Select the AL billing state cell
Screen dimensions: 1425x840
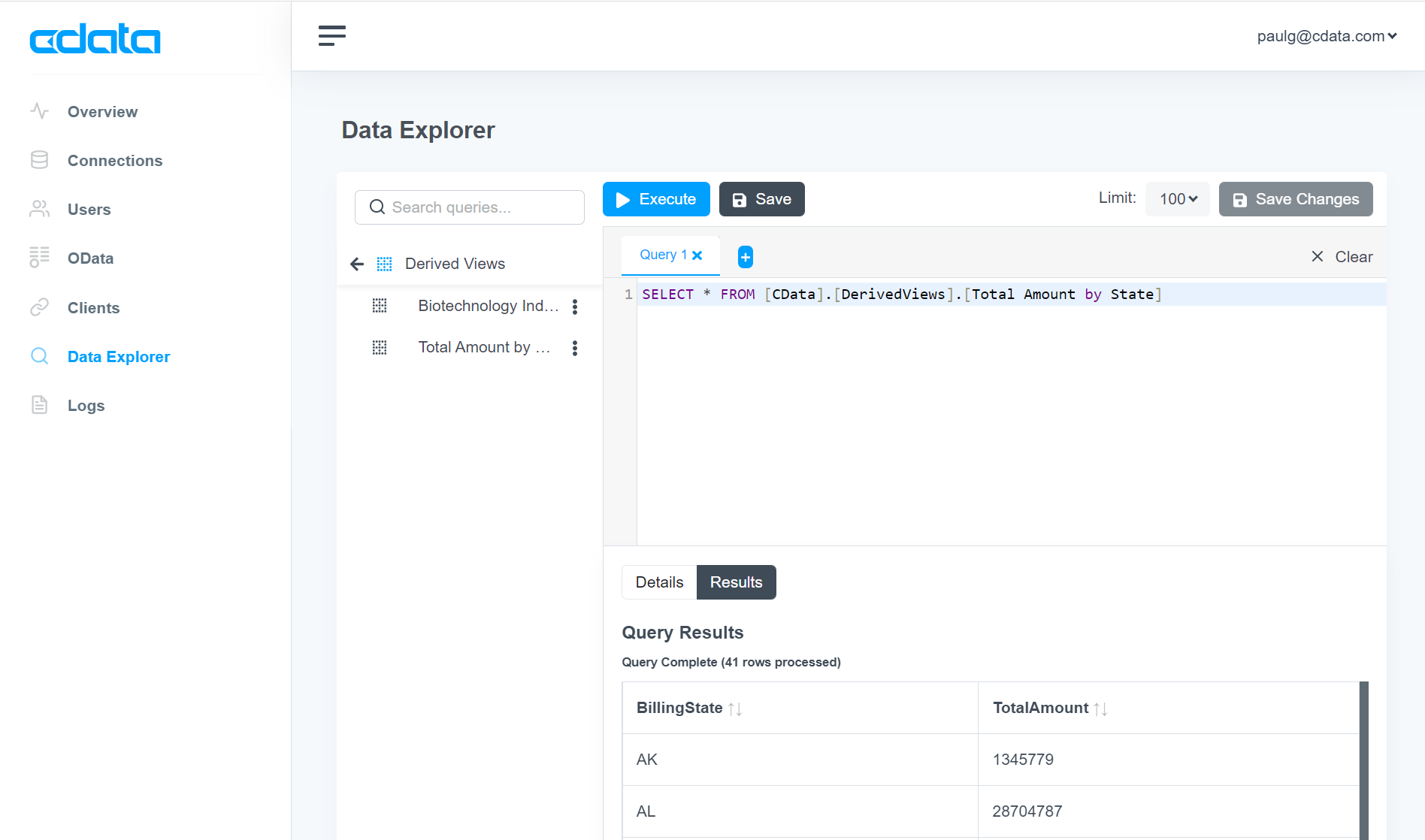(x=800, y=811)
